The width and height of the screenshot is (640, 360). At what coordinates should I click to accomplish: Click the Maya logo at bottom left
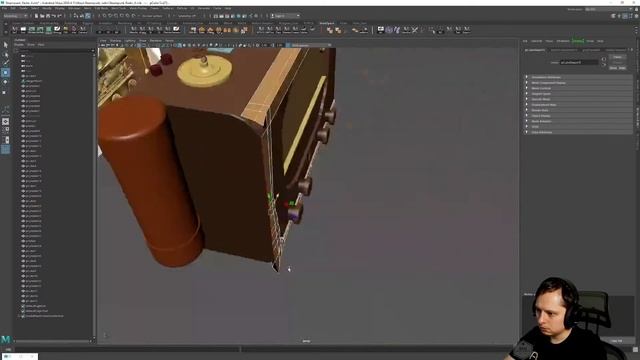coord(5,340)
